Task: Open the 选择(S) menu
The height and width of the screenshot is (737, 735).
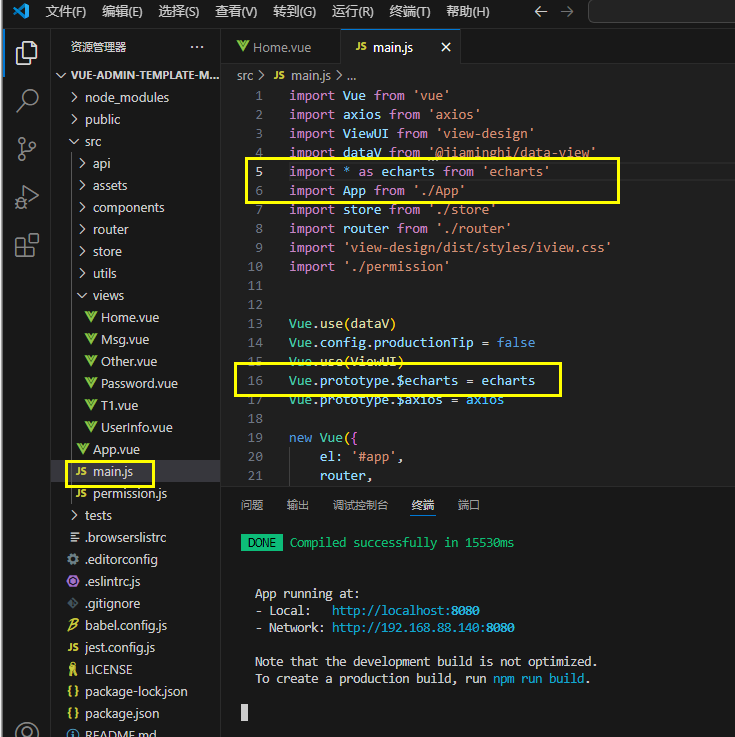Action: click(179, 11)
